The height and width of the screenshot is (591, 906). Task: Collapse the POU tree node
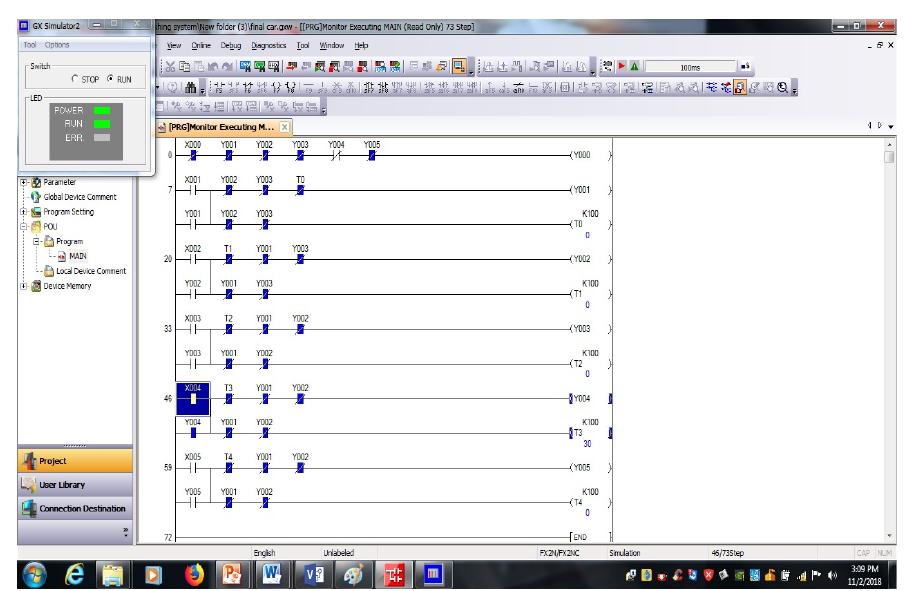point(24,226)
